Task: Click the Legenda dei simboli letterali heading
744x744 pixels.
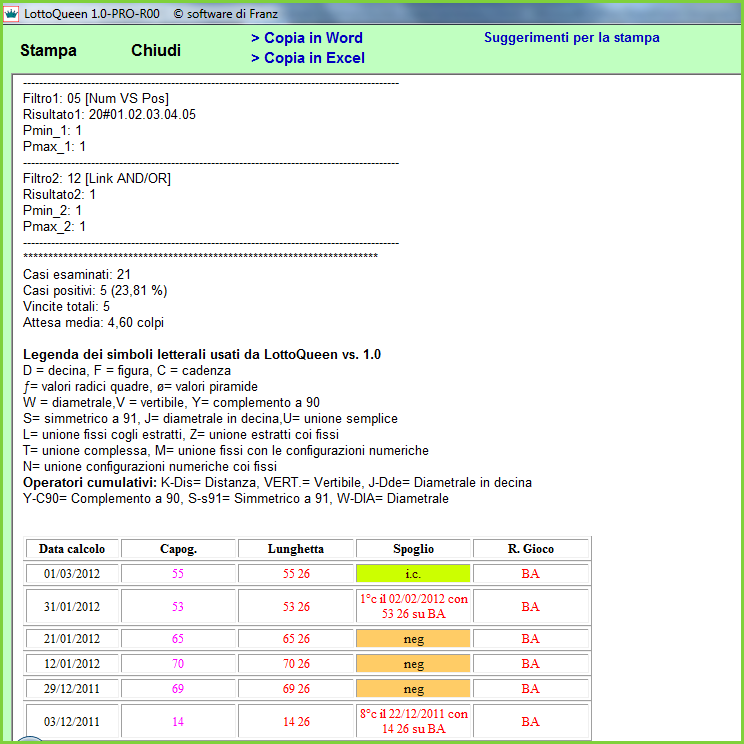Action: (202, 354)
